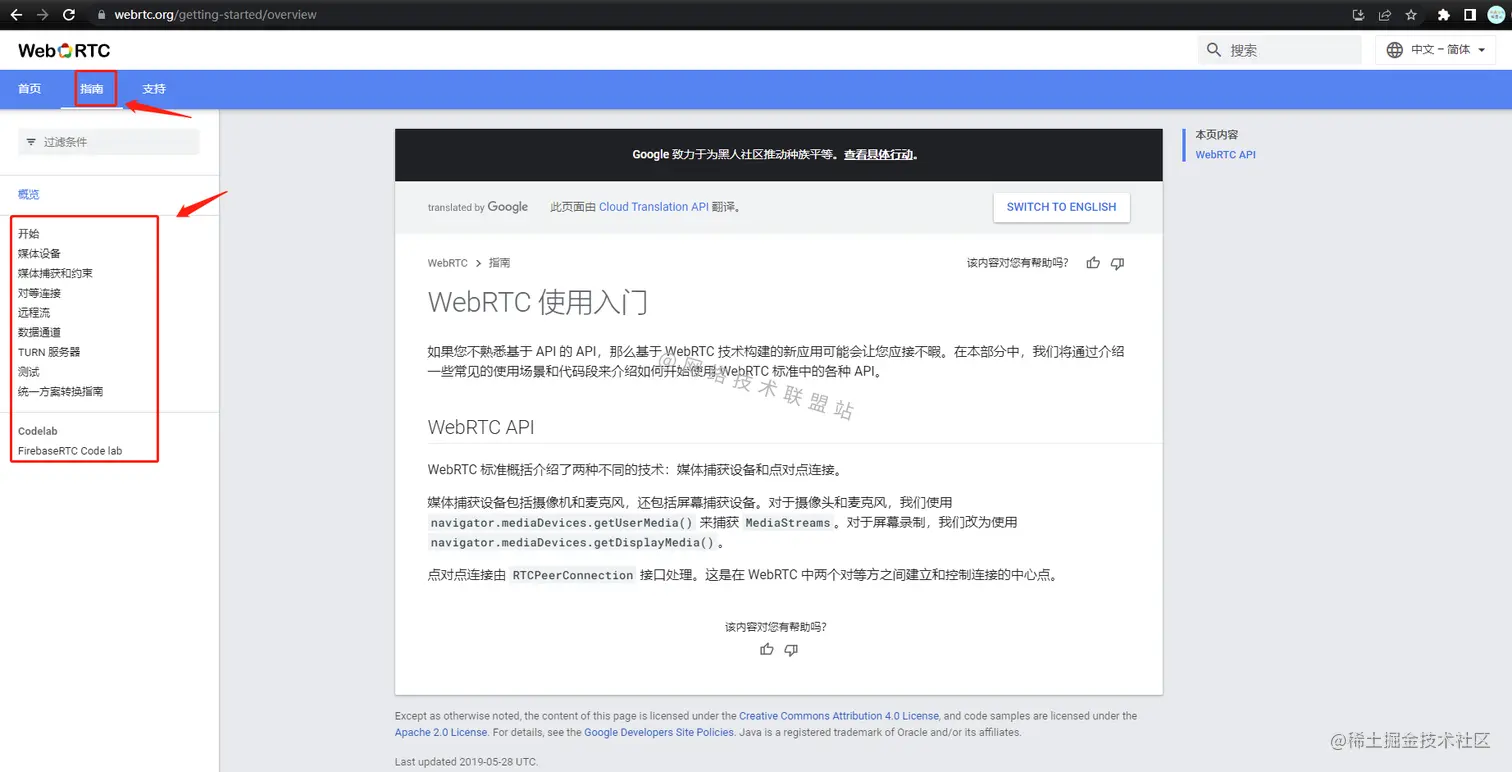Click the WebRTC logo on the header
This screenshot has width=1512, height=772.
click(62, 50)
